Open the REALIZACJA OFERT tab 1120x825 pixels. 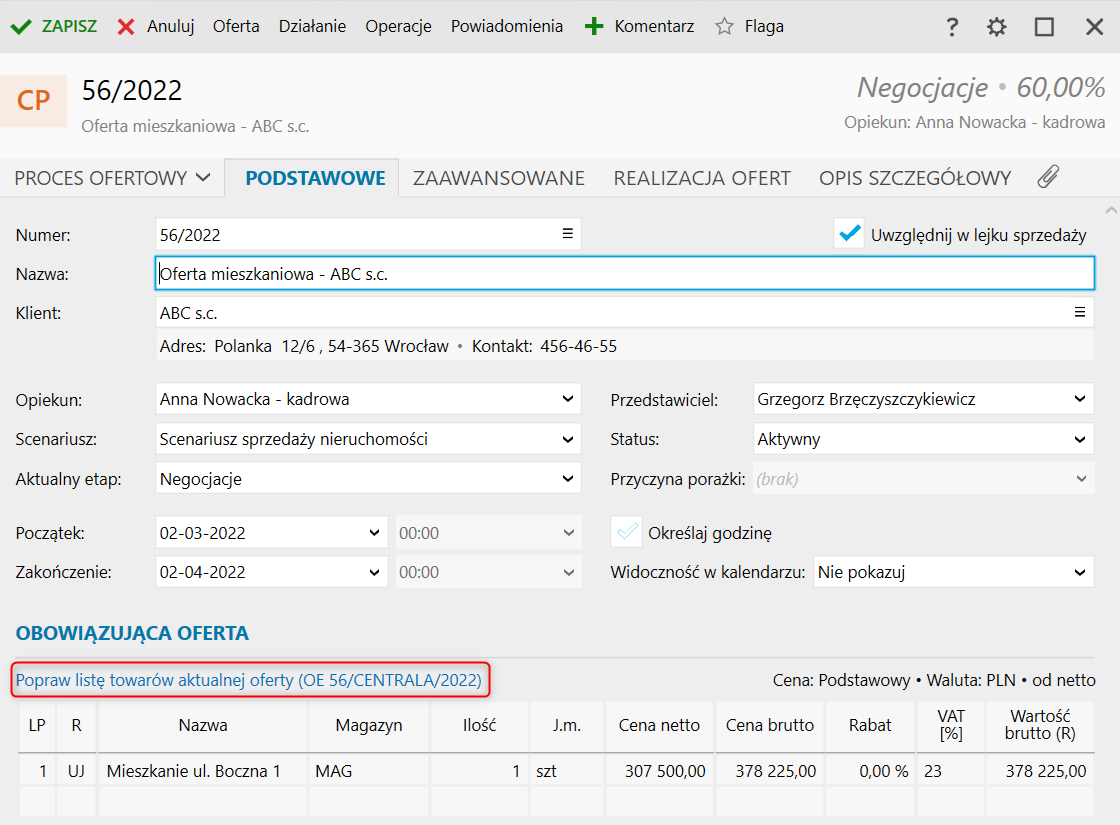(x=702, y=178)
